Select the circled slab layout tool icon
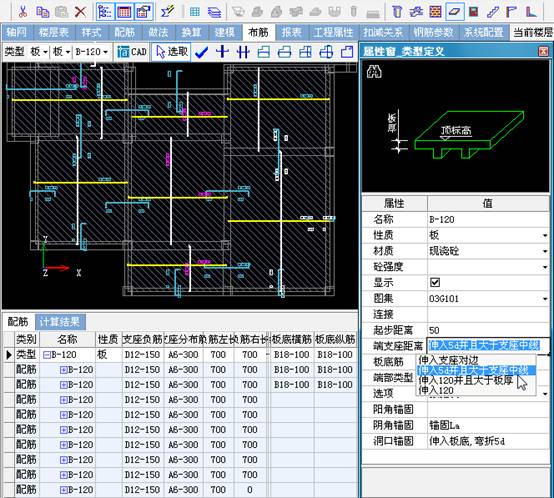The height and width of the screenshot is (498, 554). coord(326,52)
